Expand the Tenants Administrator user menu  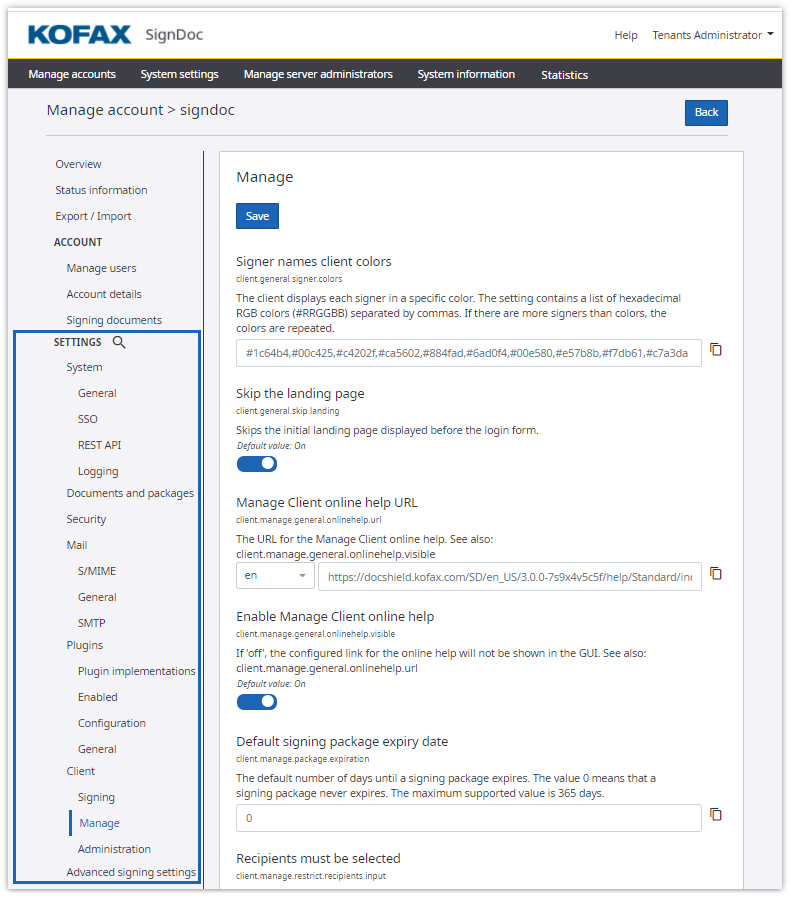(x=713, y=35)
